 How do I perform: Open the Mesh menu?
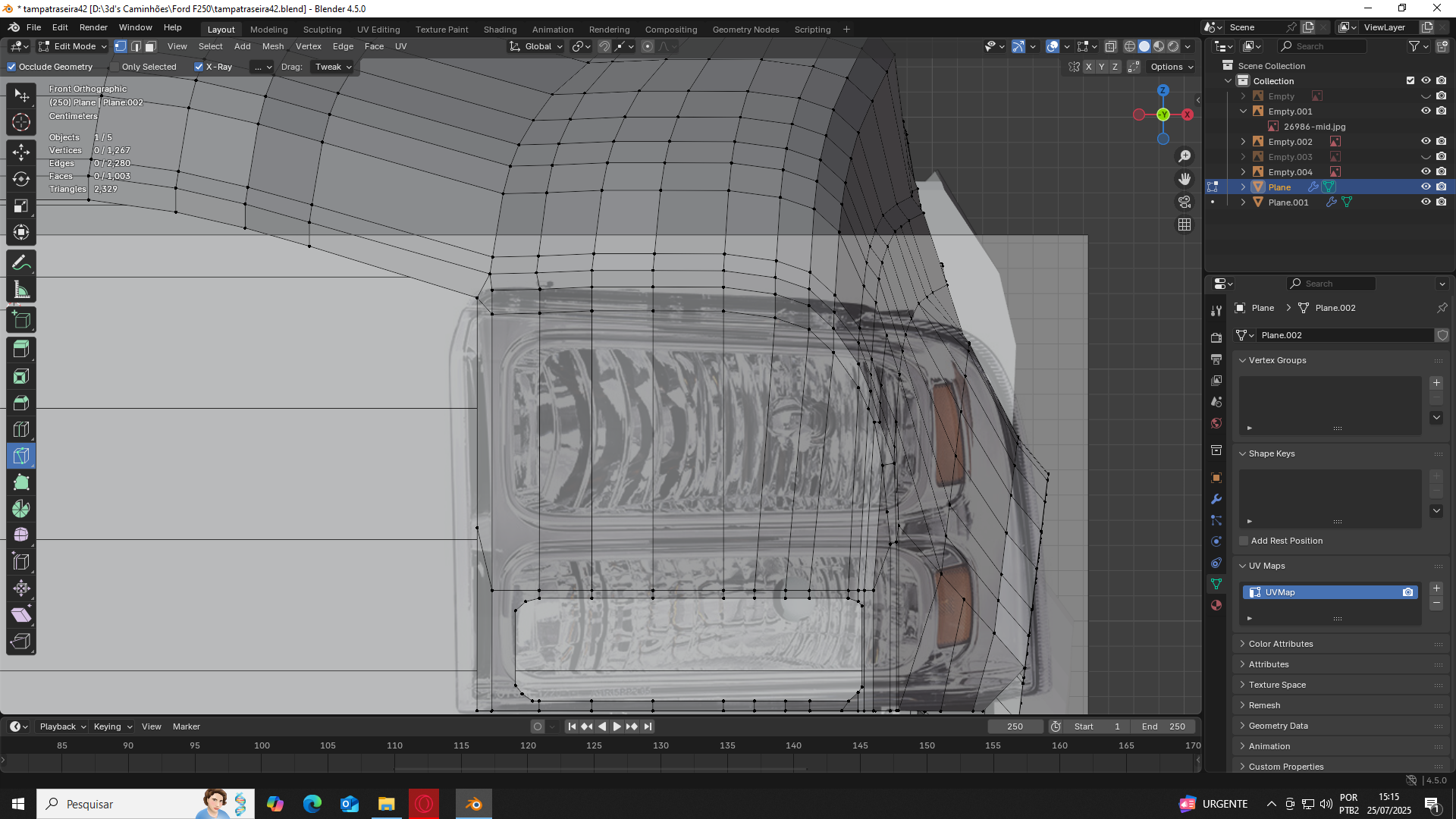[x=273, y=46]
